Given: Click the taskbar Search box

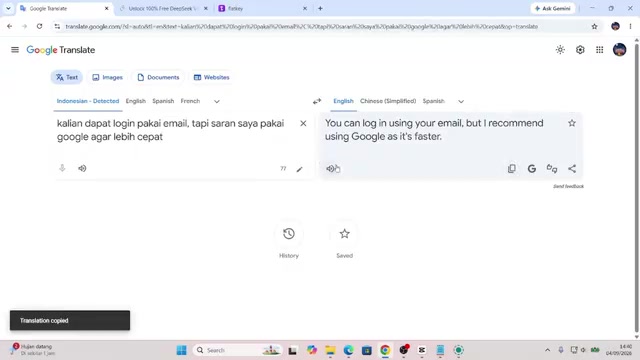Looking at the screenshot, I should coord(238,350).
